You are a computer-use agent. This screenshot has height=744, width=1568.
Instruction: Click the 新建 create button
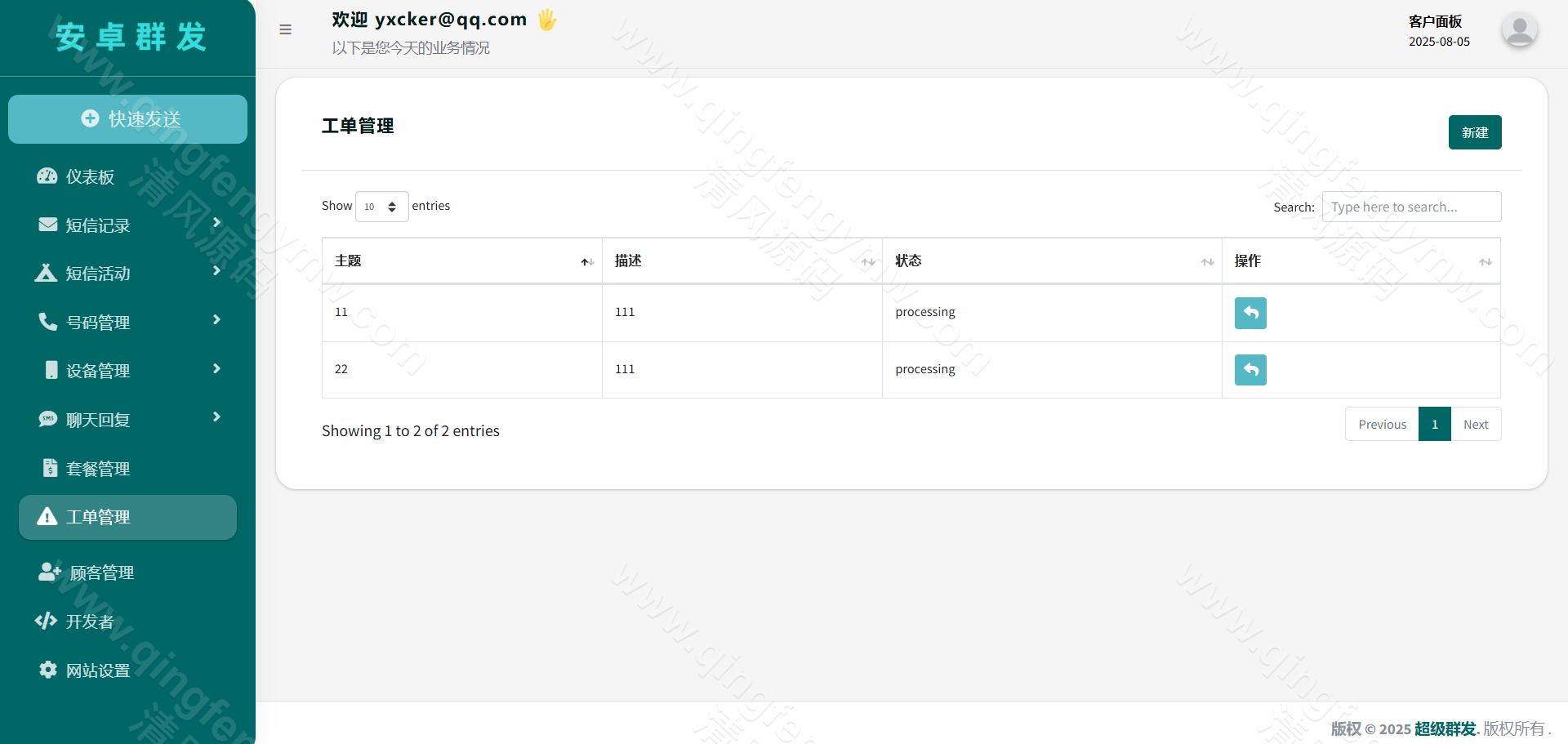(1475, 132)
